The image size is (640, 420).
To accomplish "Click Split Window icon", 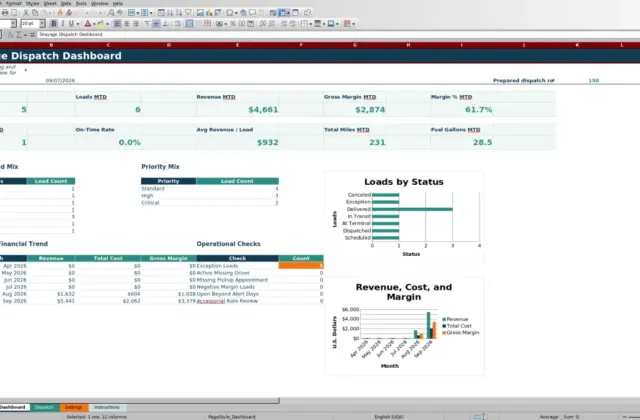I will [x=295, y=13].
